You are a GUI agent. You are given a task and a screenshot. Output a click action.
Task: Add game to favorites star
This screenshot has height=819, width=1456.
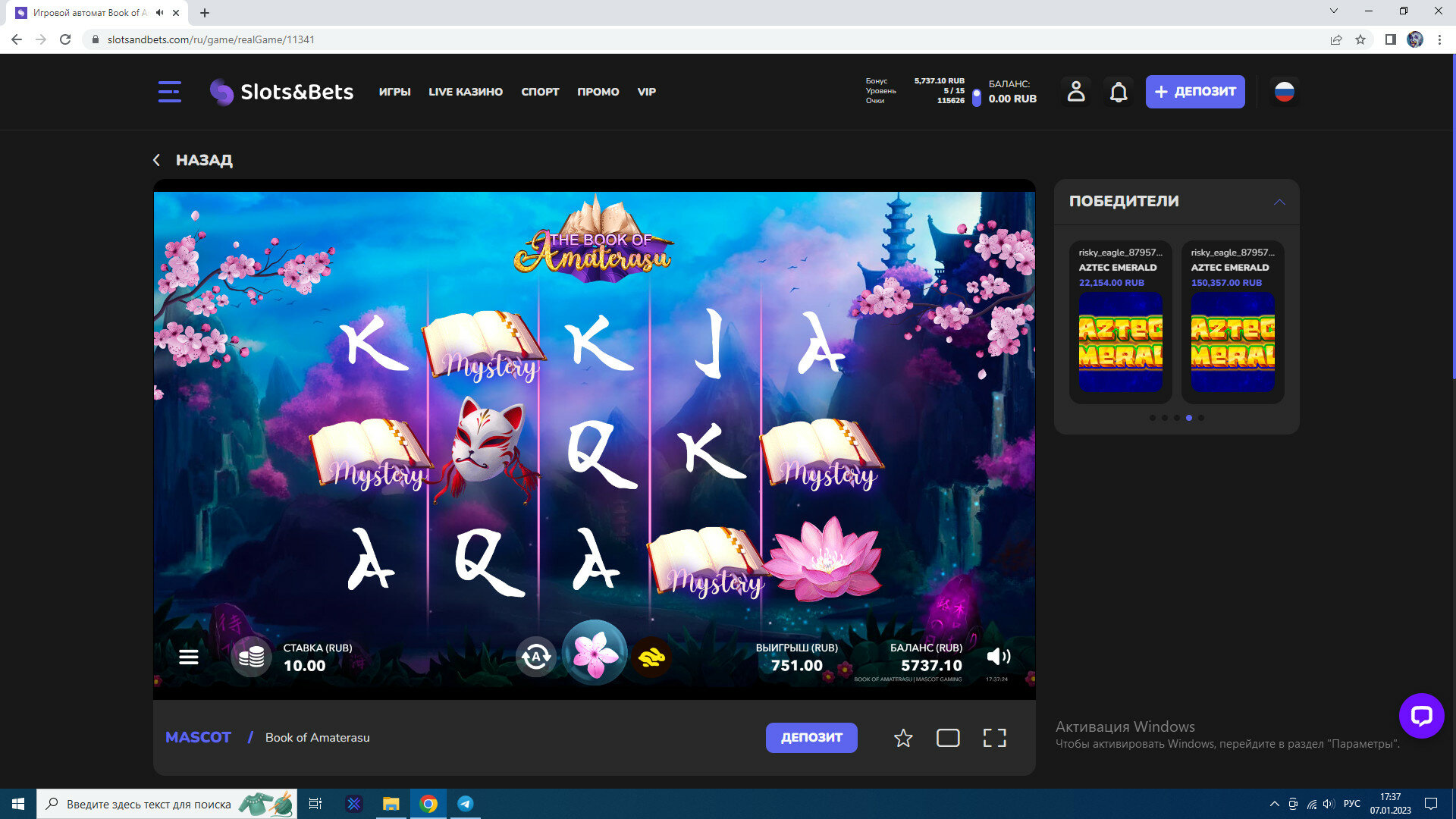pos(902,738)
